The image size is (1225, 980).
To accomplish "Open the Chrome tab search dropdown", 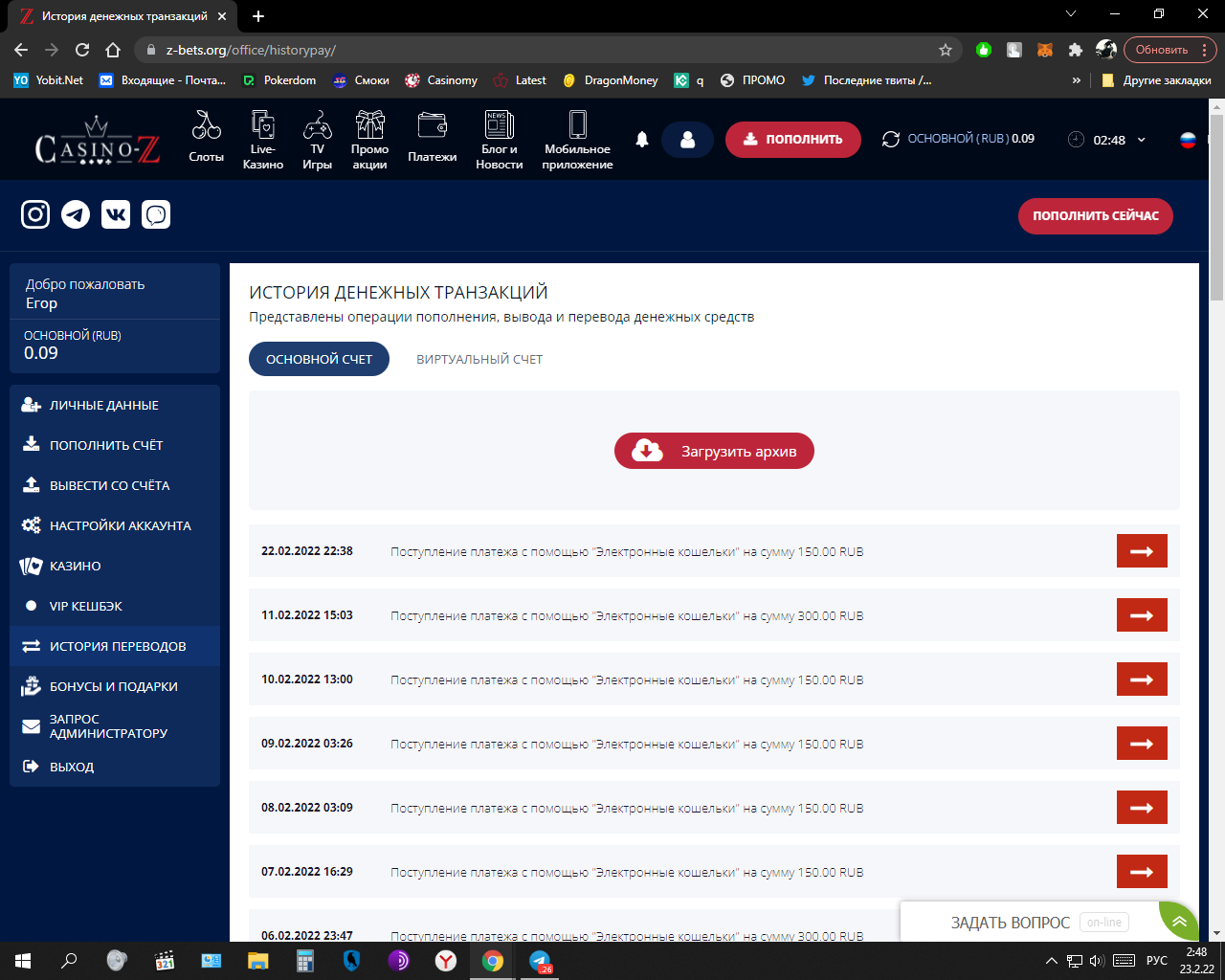I will (1071, 14).
